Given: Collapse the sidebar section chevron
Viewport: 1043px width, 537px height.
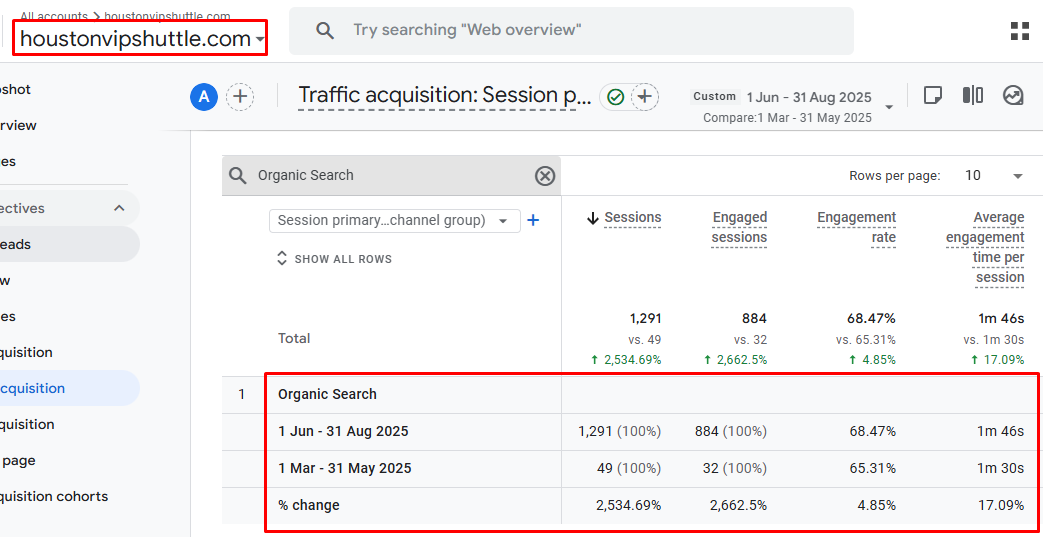Looking at the screenshot, I should 119,208.
